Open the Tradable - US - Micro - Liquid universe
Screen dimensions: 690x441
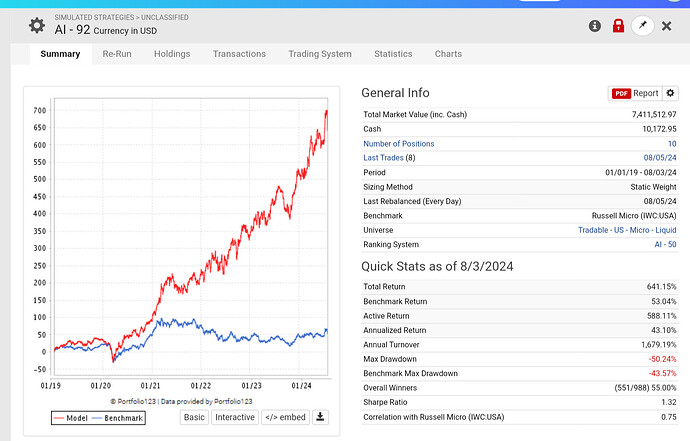pyautogui.click(x=627, y=230)
